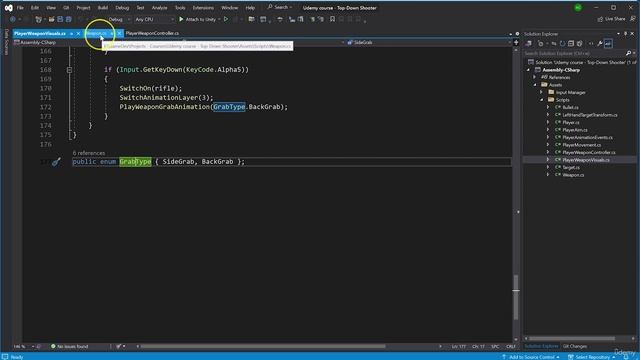Click the screwdriver quick actions icon

[x=56, y=162]
